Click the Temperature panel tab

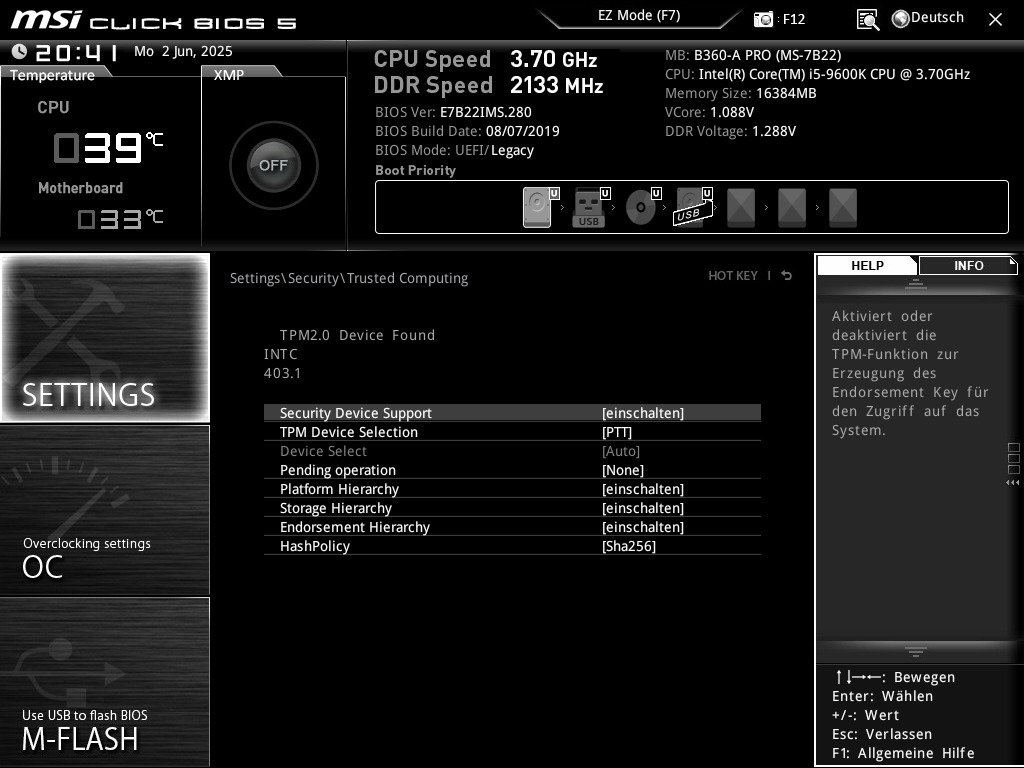tap(52, 75)
